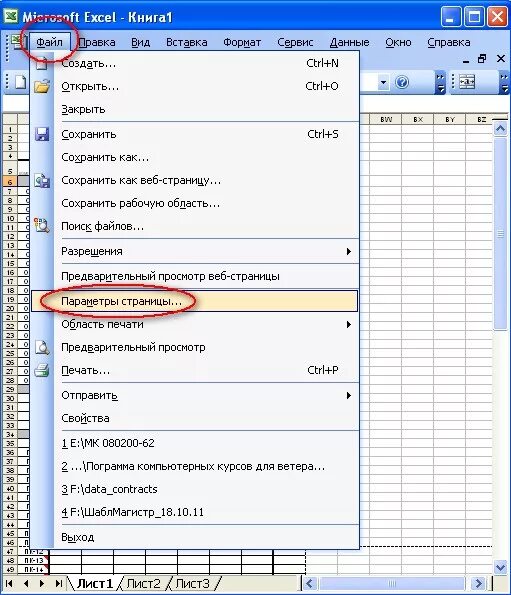The height and width of the screenshot is (595, 511).
Task: Click the Excel workbook icon in menu bar
Action: 17,42
